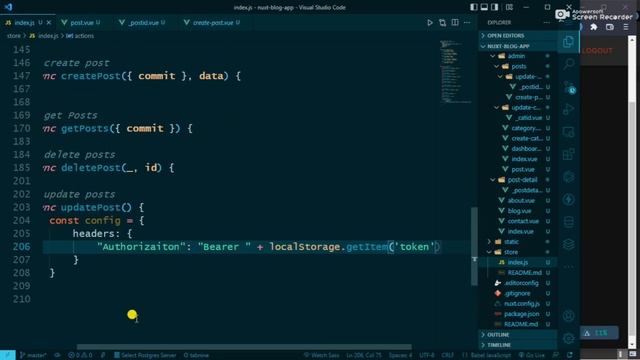
Task: Click Go Live in status bar
Action: [532, 355]
